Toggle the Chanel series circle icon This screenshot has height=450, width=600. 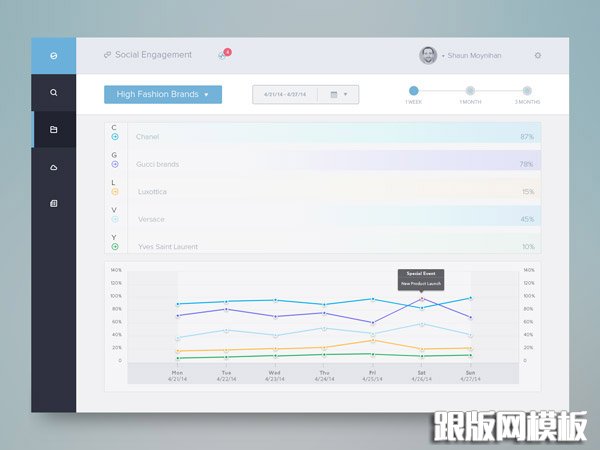click(115, 137)
